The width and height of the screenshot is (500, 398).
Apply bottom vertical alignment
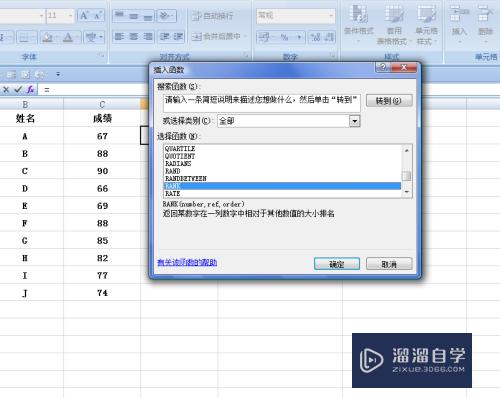point(148,16)
